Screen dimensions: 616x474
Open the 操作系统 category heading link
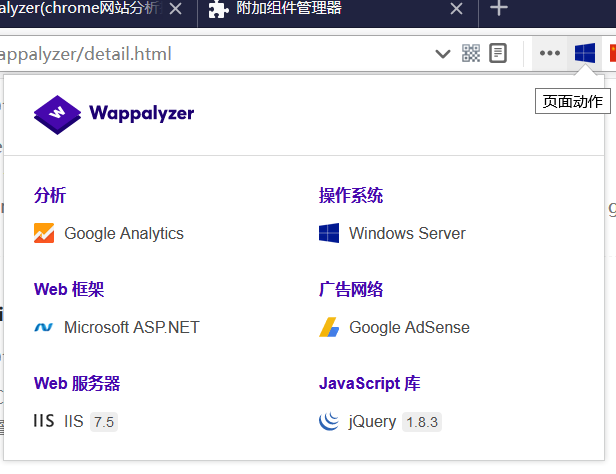coord(351,195)
